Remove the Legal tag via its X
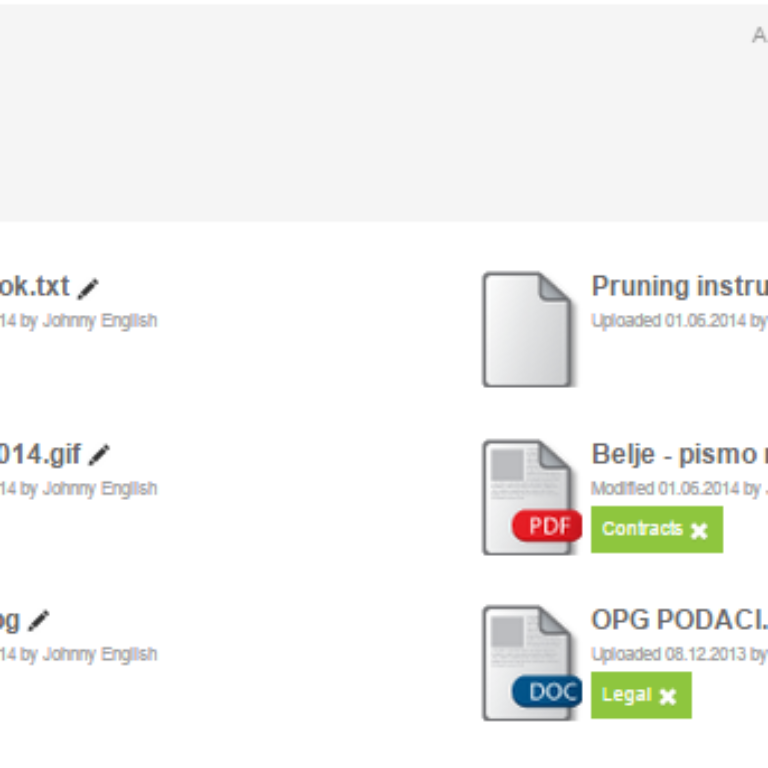This screenshot has height=768, width=768. [668, 696]
